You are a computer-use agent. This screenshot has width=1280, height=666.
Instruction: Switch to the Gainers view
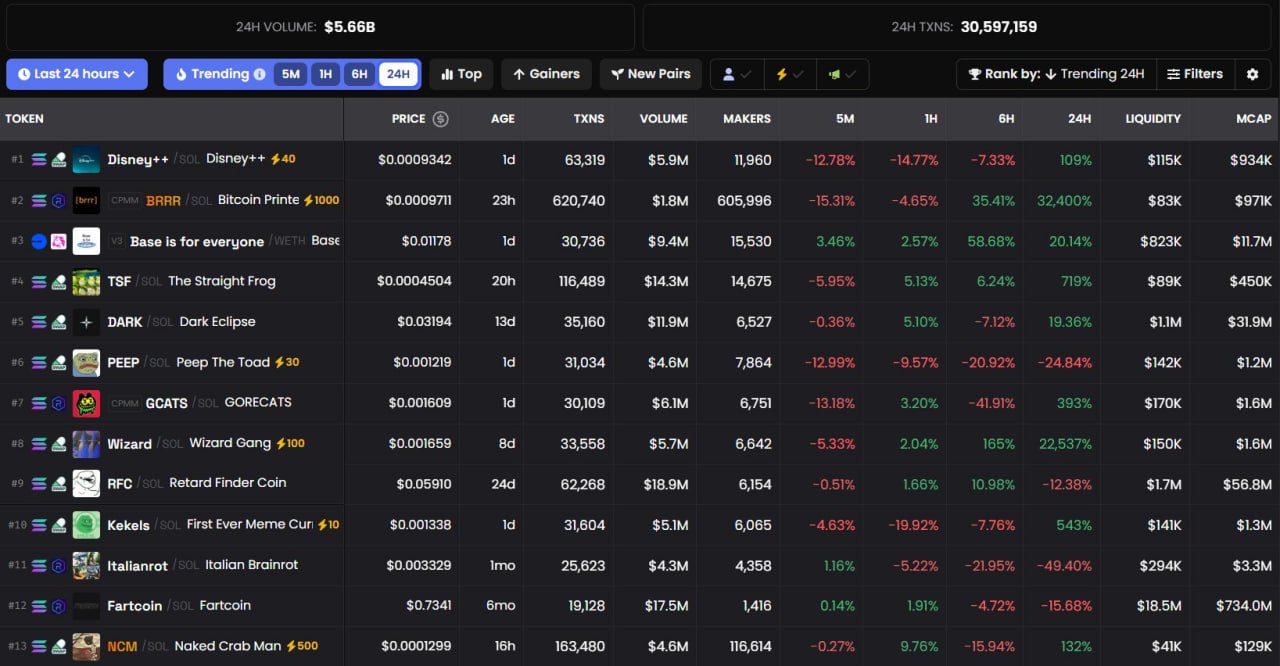[546, 74]
